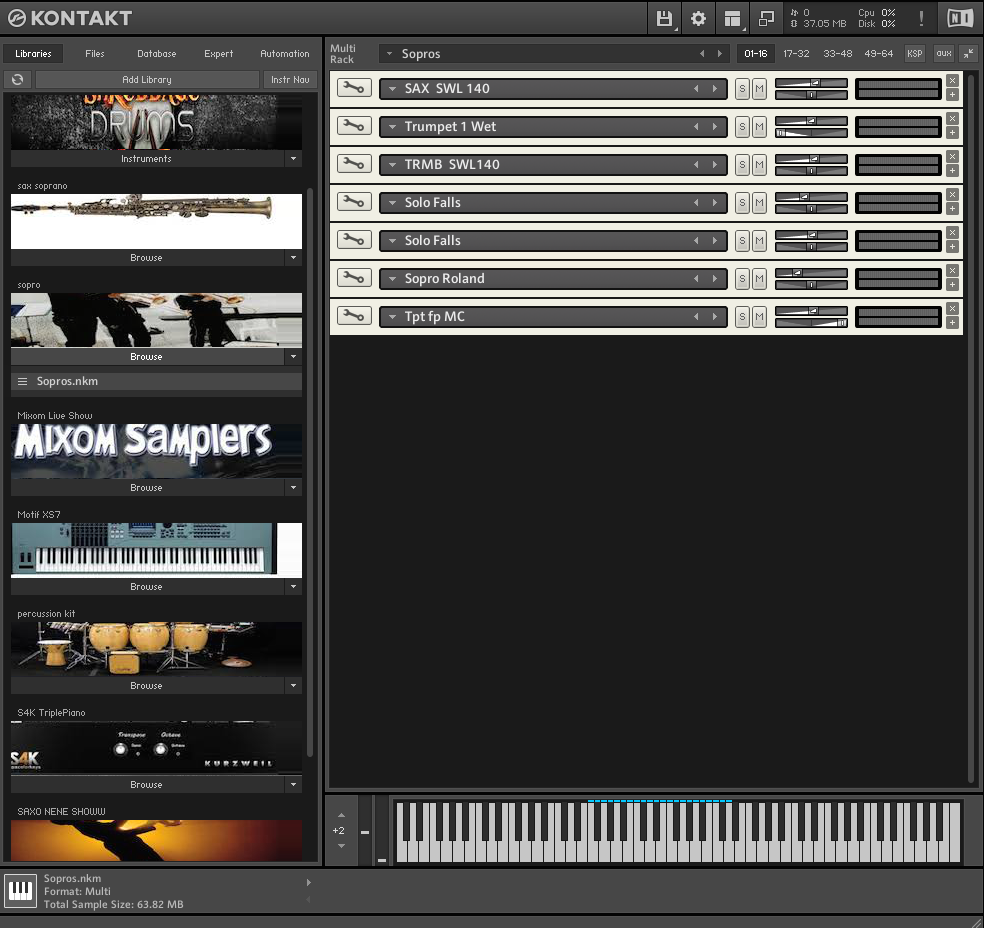Open wrench editor for SAX SWL 140
984x928 pixels.
[x=354, y=88]
